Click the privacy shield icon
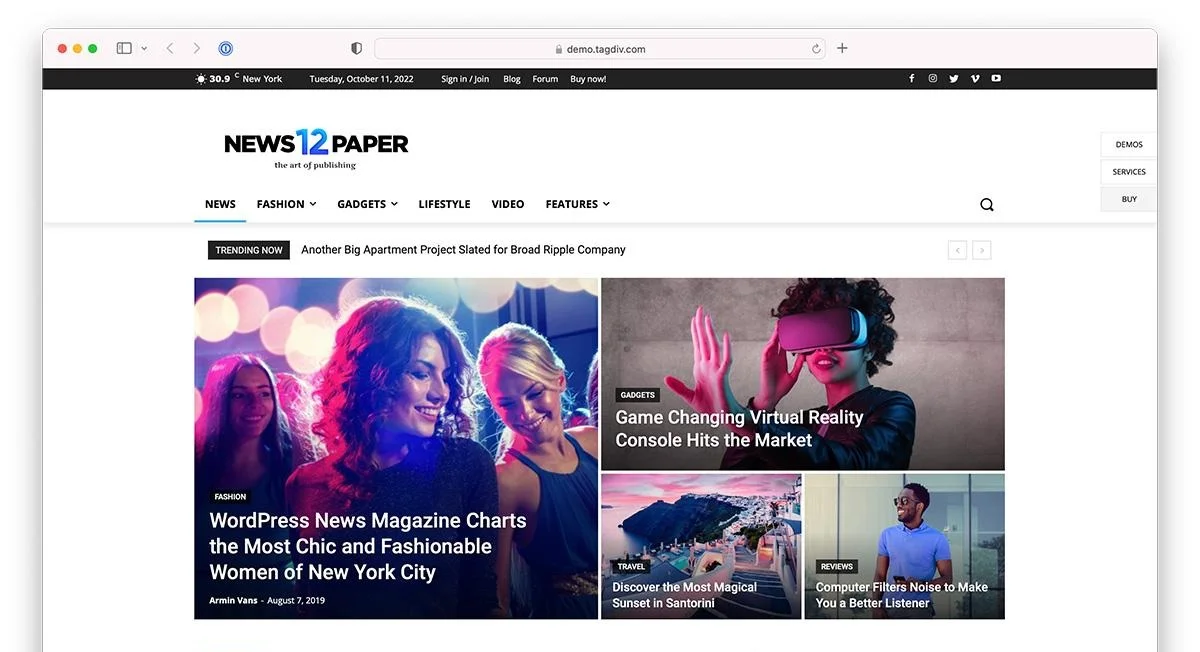Image resolution: width=1200 pixels, height=652 pixels. (x=357, y=48)
